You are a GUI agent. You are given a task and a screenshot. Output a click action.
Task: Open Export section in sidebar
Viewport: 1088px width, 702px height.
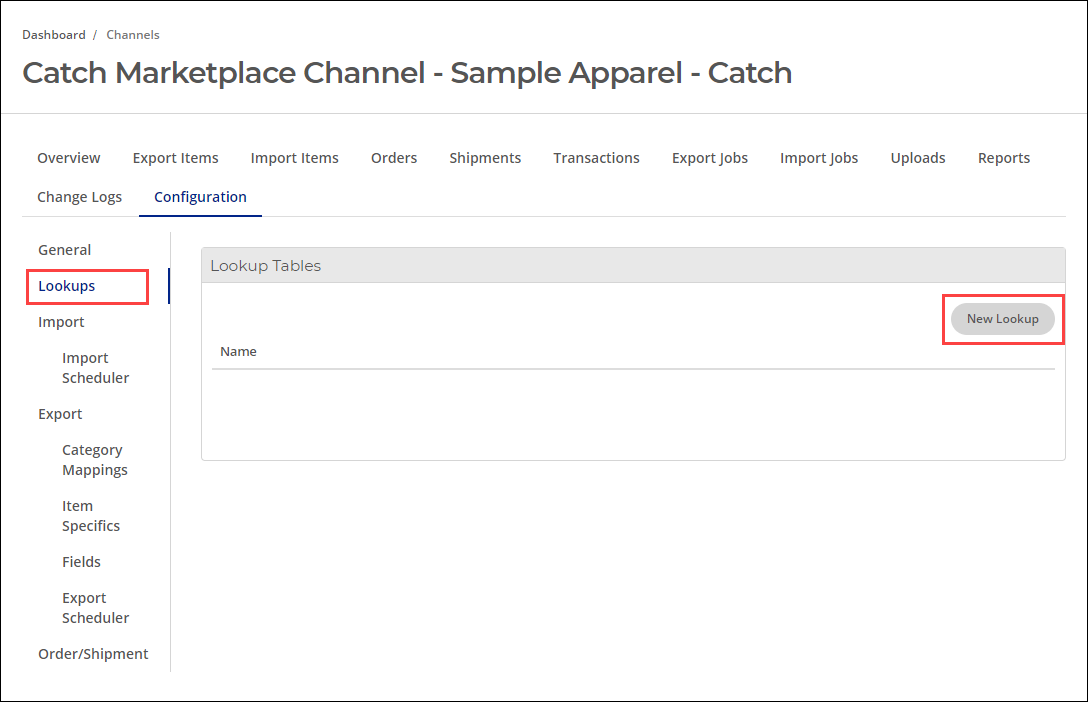[60, 414]
